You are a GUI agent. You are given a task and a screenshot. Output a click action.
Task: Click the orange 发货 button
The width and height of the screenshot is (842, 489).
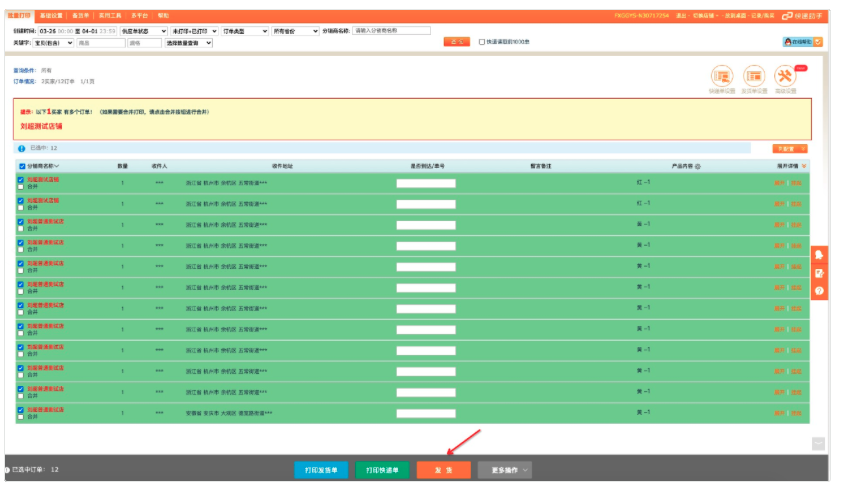pos(443,470)
